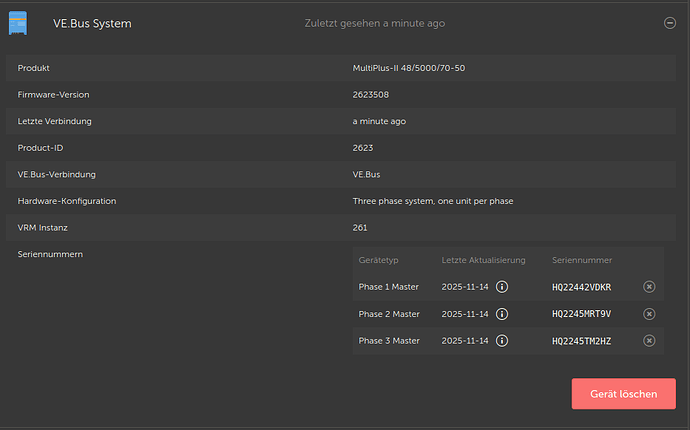Click the VE.Bus System header title
This screenshot has height=430, width=690.
point(92,23)
